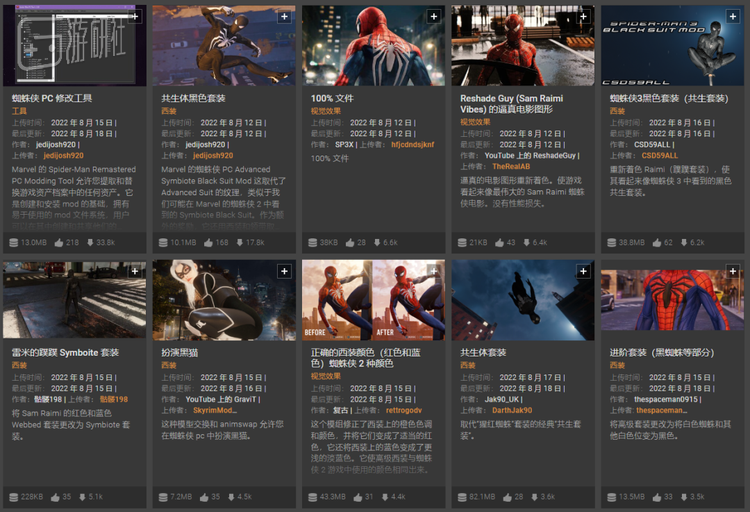Click plus icon on 共生体黑色套装 thumbnail
The width and height of the screenshot is (750, 512).
point(284,17)
